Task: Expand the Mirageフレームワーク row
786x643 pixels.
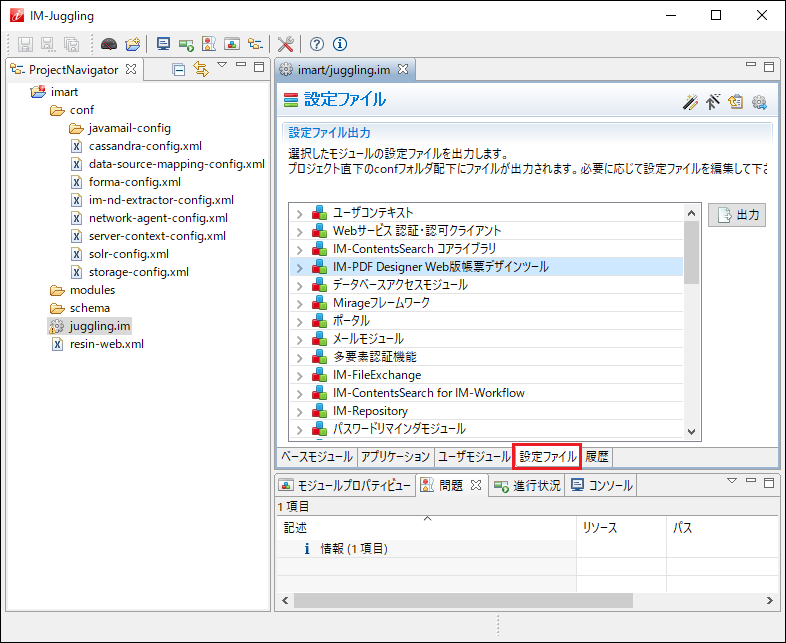Action: coord(300,304)
